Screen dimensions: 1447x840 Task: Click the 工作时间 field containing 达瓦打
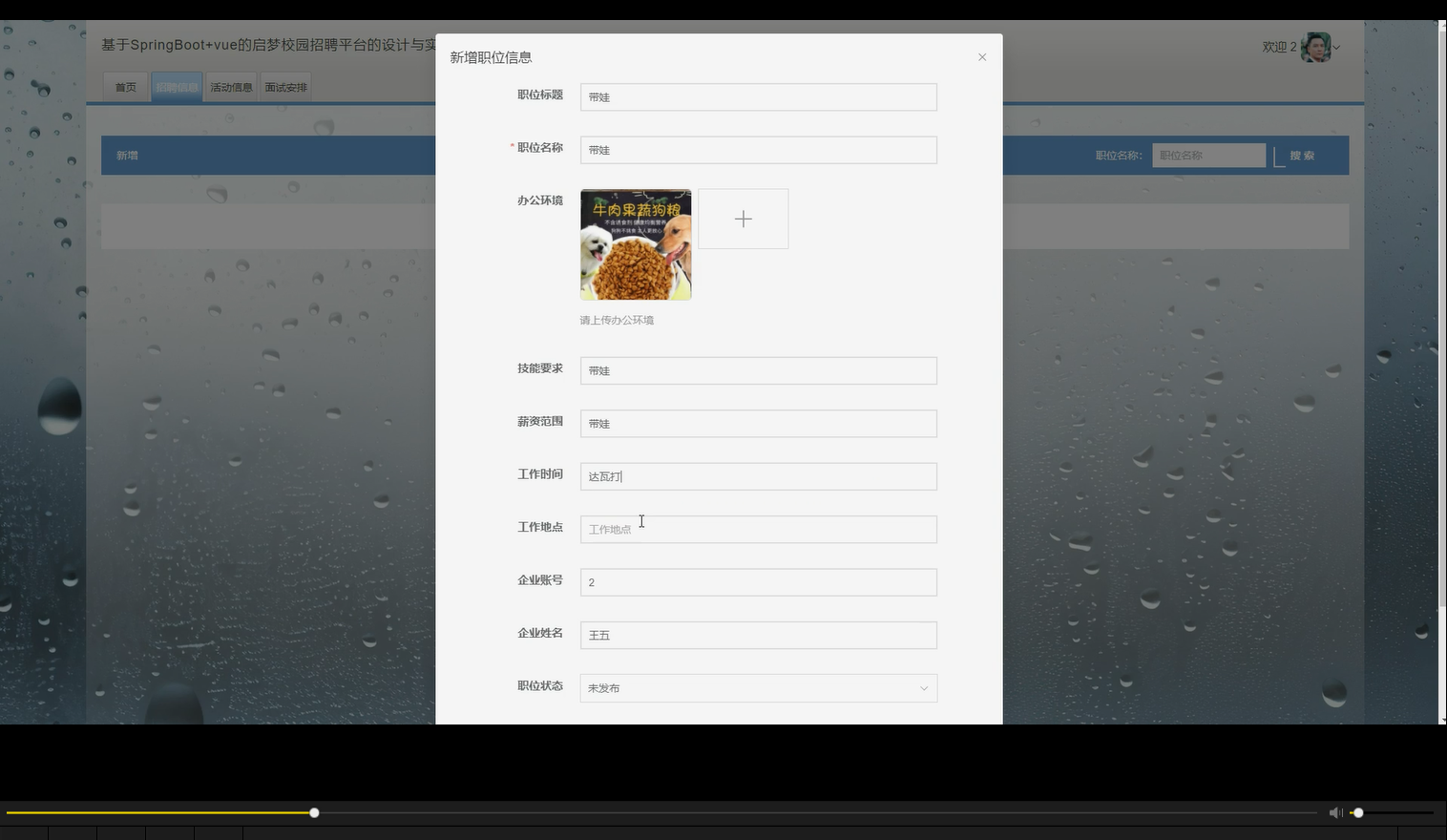(x=759, y=476)
